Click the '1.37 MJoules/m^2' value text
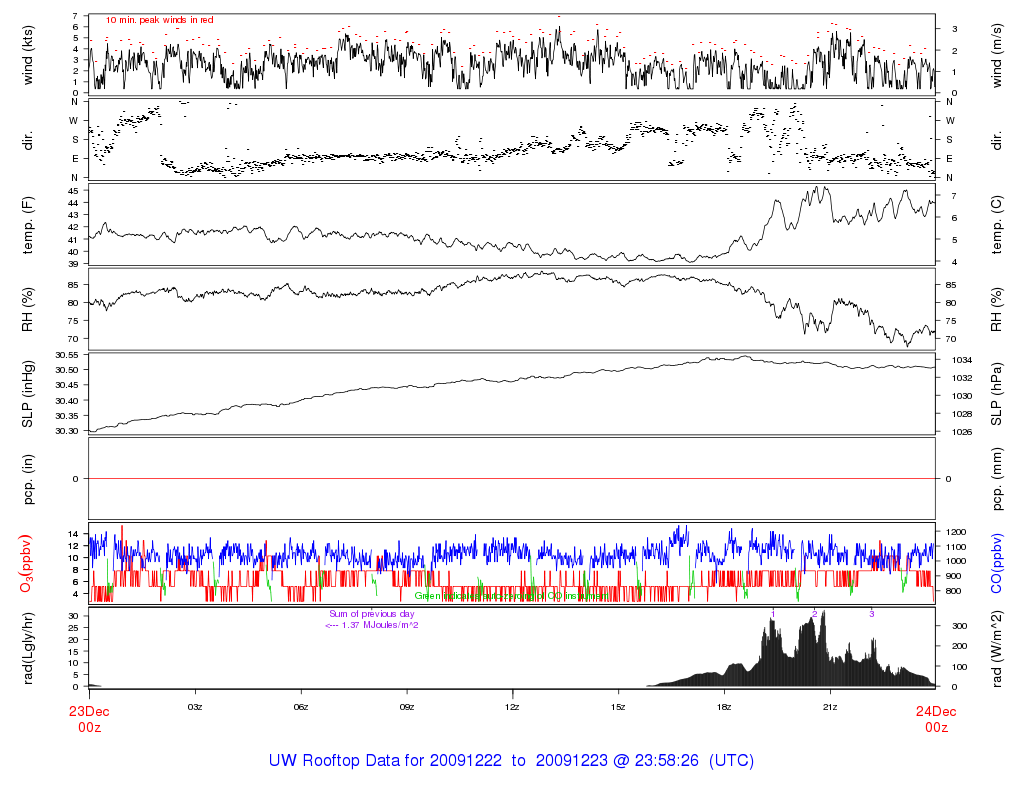Screen dimensions: 1024x800 (380, 625)
